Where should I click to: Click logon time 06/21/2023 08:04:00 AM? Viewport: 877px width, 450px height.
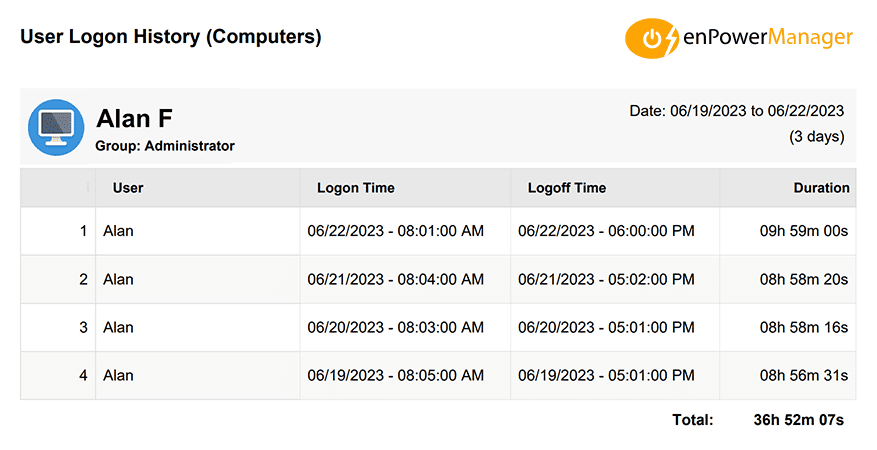click(395, 280)
